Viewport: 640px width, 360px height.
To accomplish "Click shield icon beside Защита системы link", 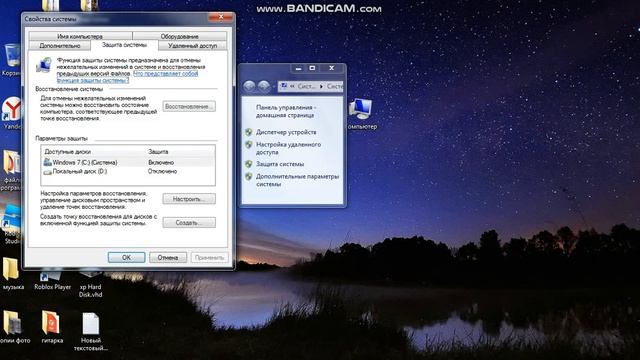I will pyautogui.click(x=249, y=164).
